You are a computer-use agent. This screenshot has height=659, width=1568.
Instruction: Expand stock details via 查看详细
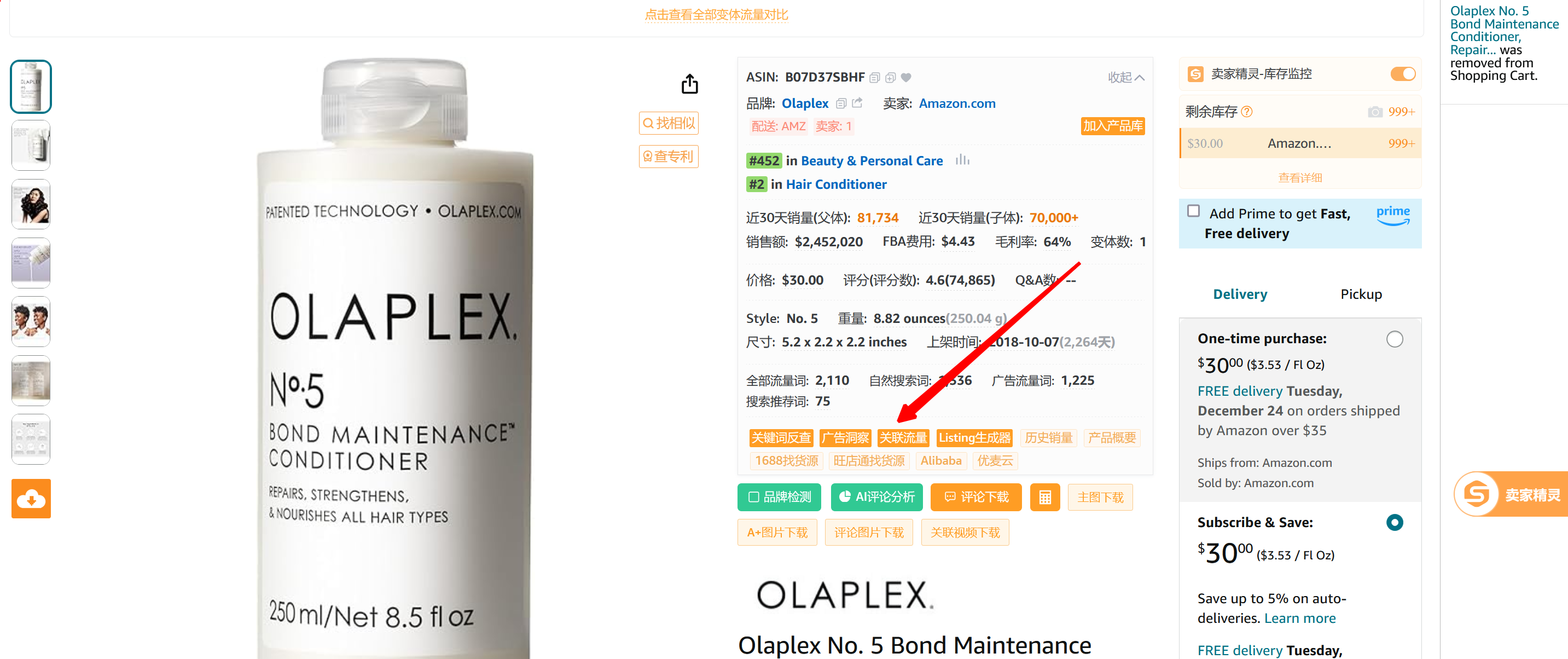pyautogui.click(x=1299, y=178)
